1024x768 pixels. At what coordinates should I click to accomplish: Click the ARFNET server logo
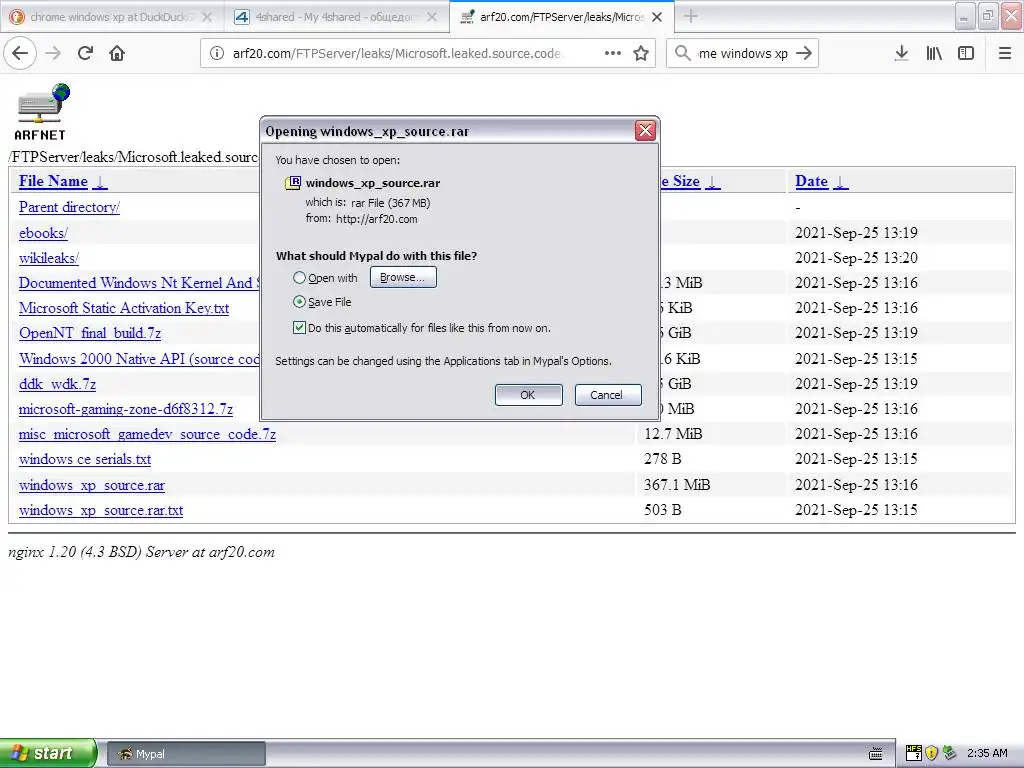(x=40, y=112)
